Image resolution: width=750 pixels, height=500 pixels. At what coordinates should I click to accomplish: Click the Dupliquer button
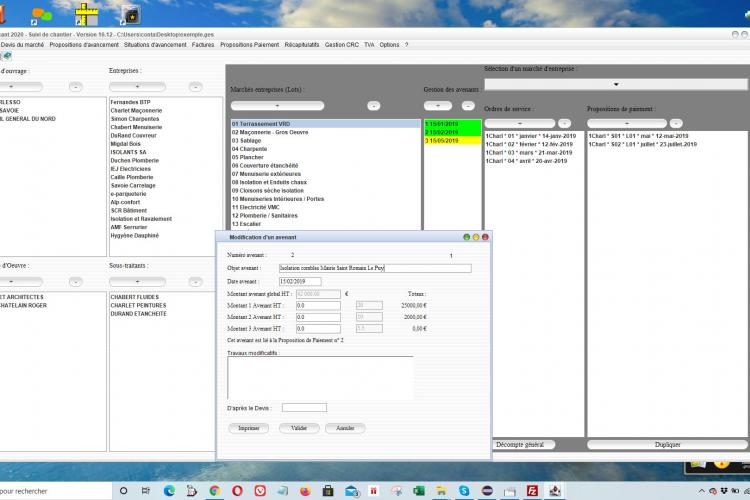667,444
